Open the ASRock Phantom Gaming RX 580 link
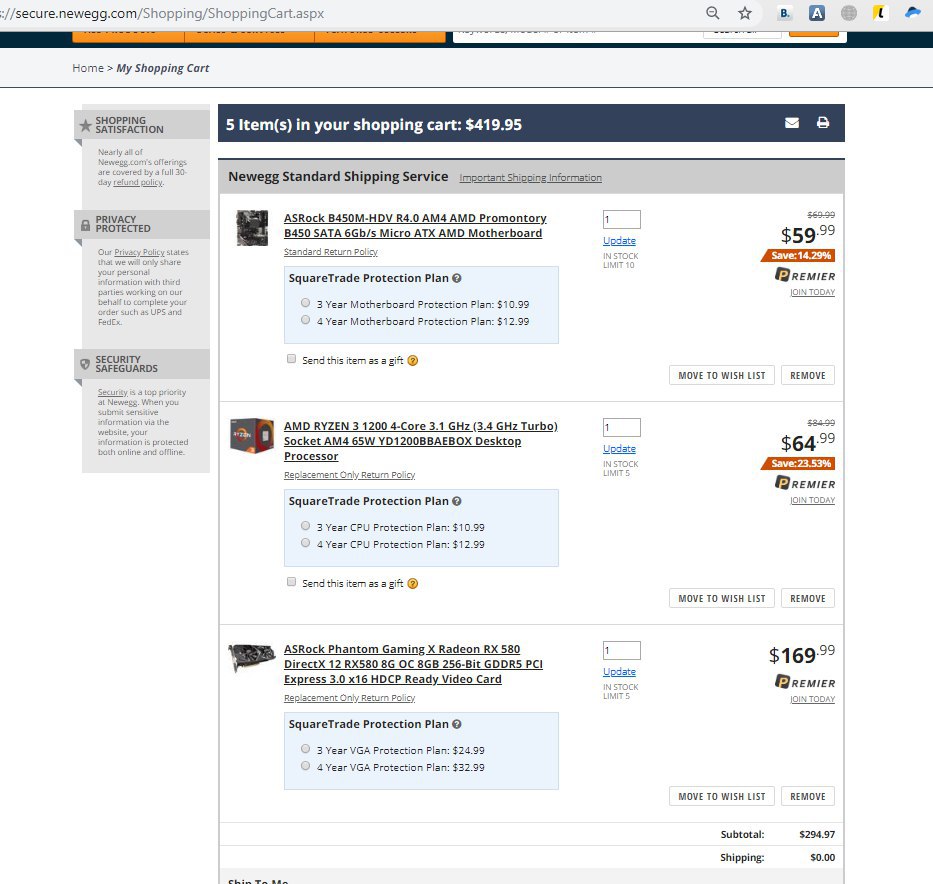Viewport: 933px width, 884px height. [413, 664]
